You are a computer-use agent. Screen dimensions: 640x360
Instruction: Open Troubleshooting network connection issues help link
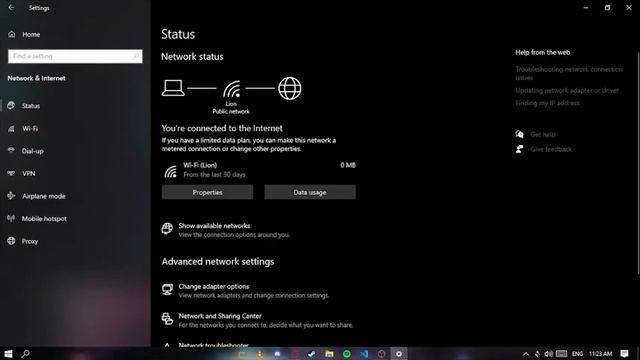(x=569, y=73)
